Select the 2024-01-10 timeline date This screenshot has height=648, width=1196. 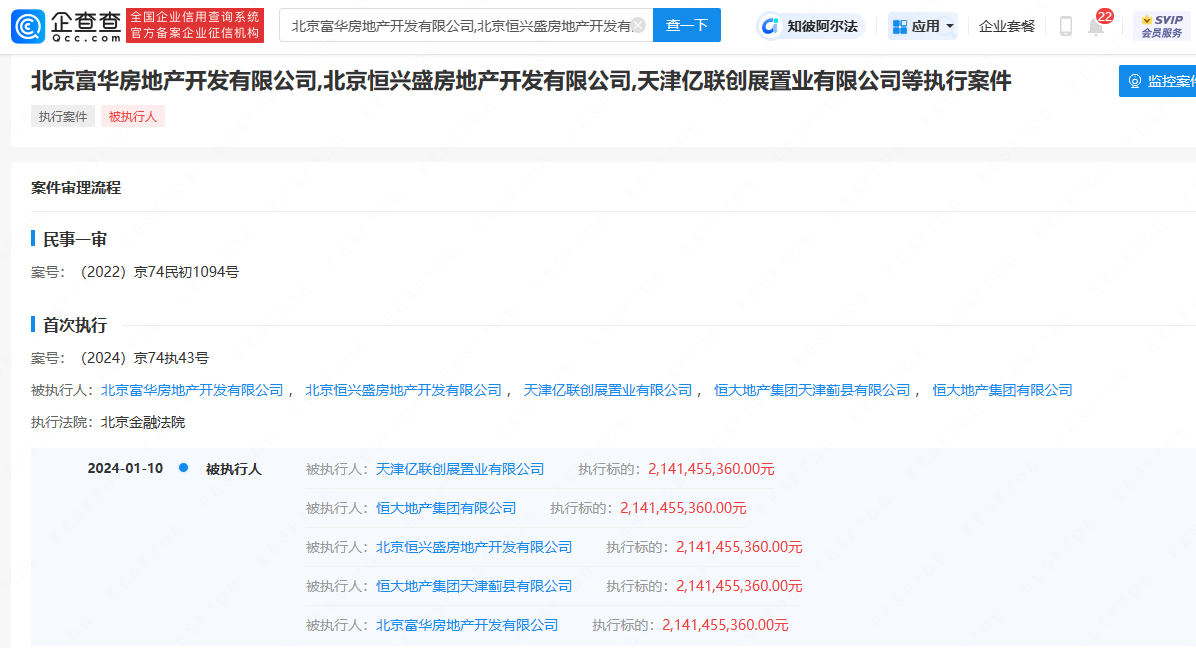point(125,469)
